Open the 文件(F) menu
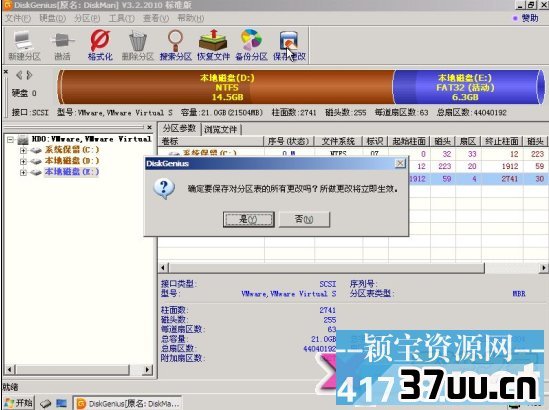This screenshot has width=549, height=410. tap(18, 18)
